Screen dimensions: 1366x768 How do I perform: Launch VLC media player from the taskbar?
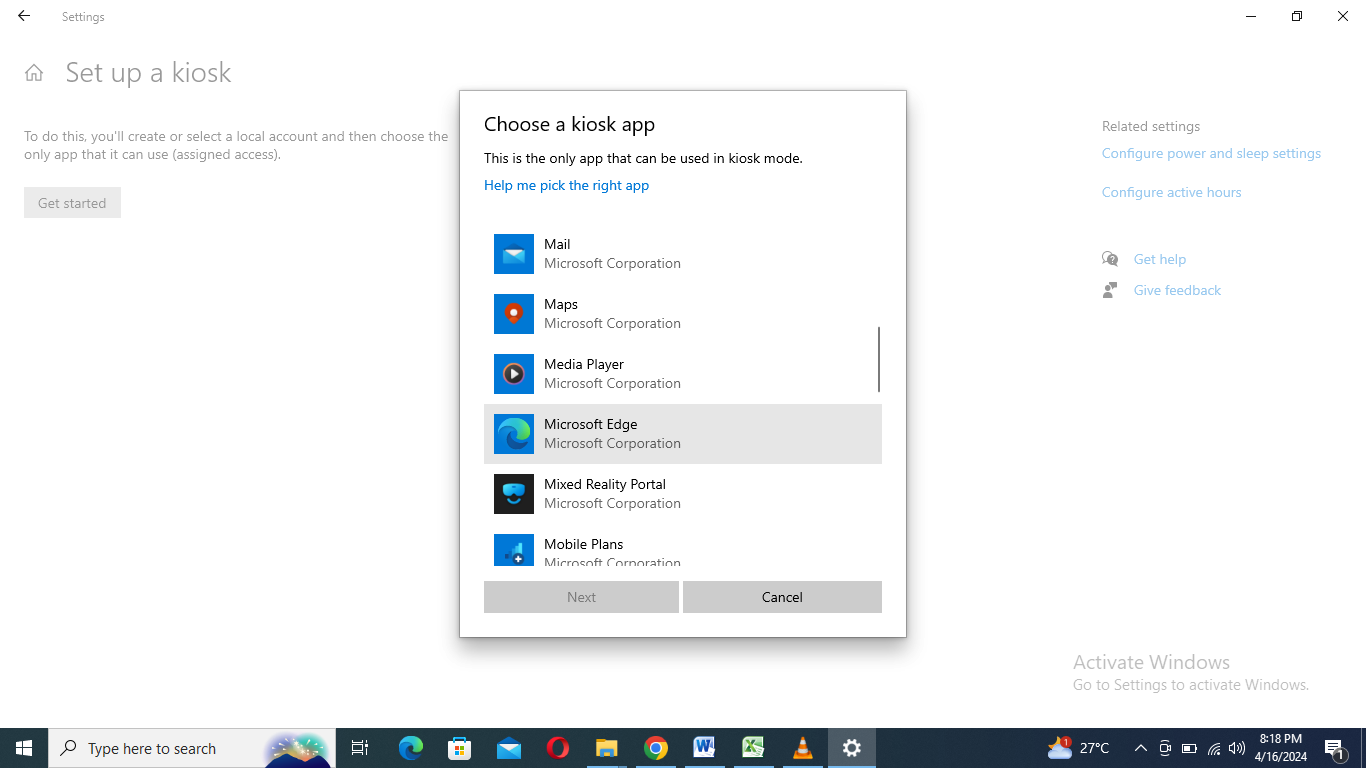click(x=802, y=747)
